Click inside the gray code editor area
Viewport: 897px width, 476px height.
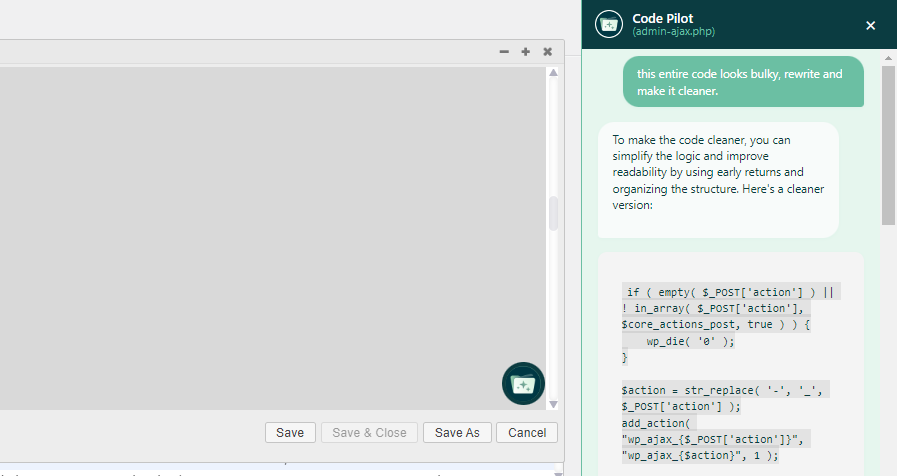[272, 238]
